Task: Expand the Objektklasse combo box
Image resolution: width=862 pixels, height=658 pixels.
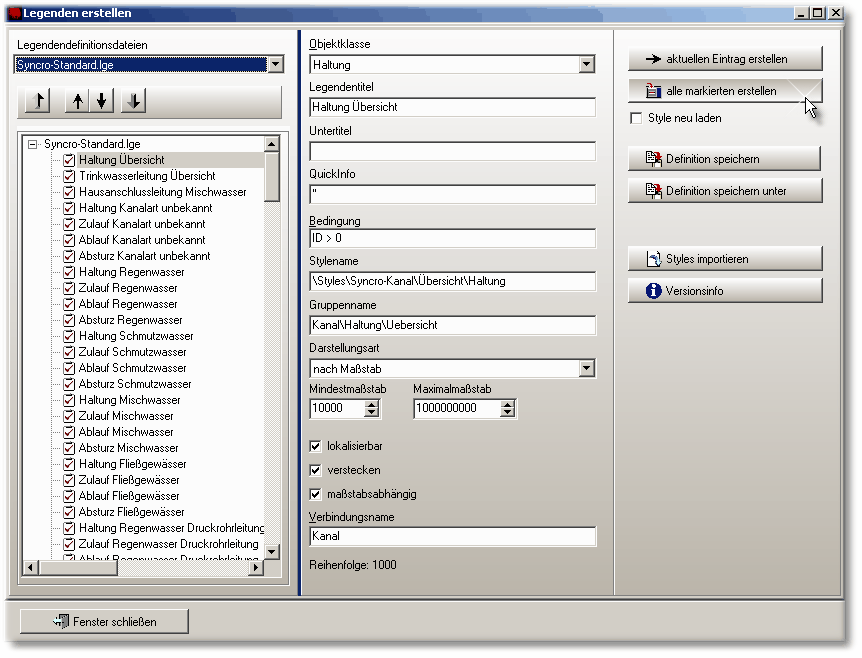Action: (587, 65)
